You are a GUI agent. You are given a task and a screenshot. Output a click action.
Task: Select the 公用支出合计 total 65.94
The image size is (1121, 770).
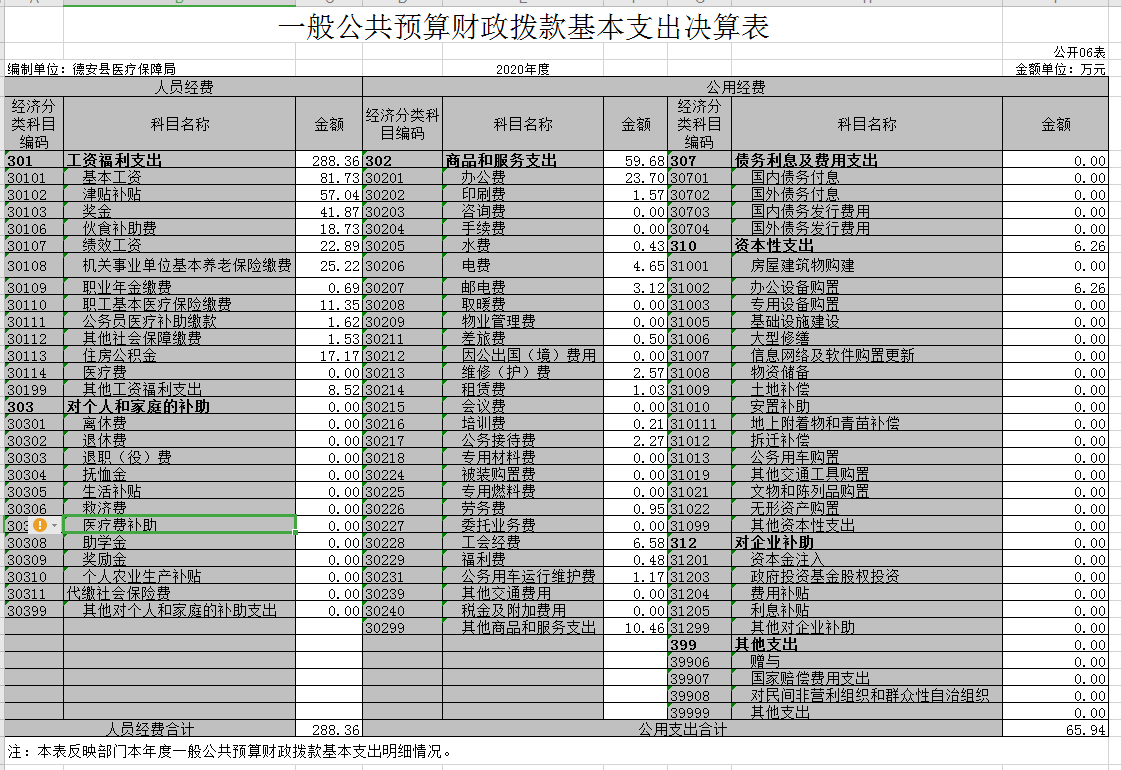(1055, 730)
